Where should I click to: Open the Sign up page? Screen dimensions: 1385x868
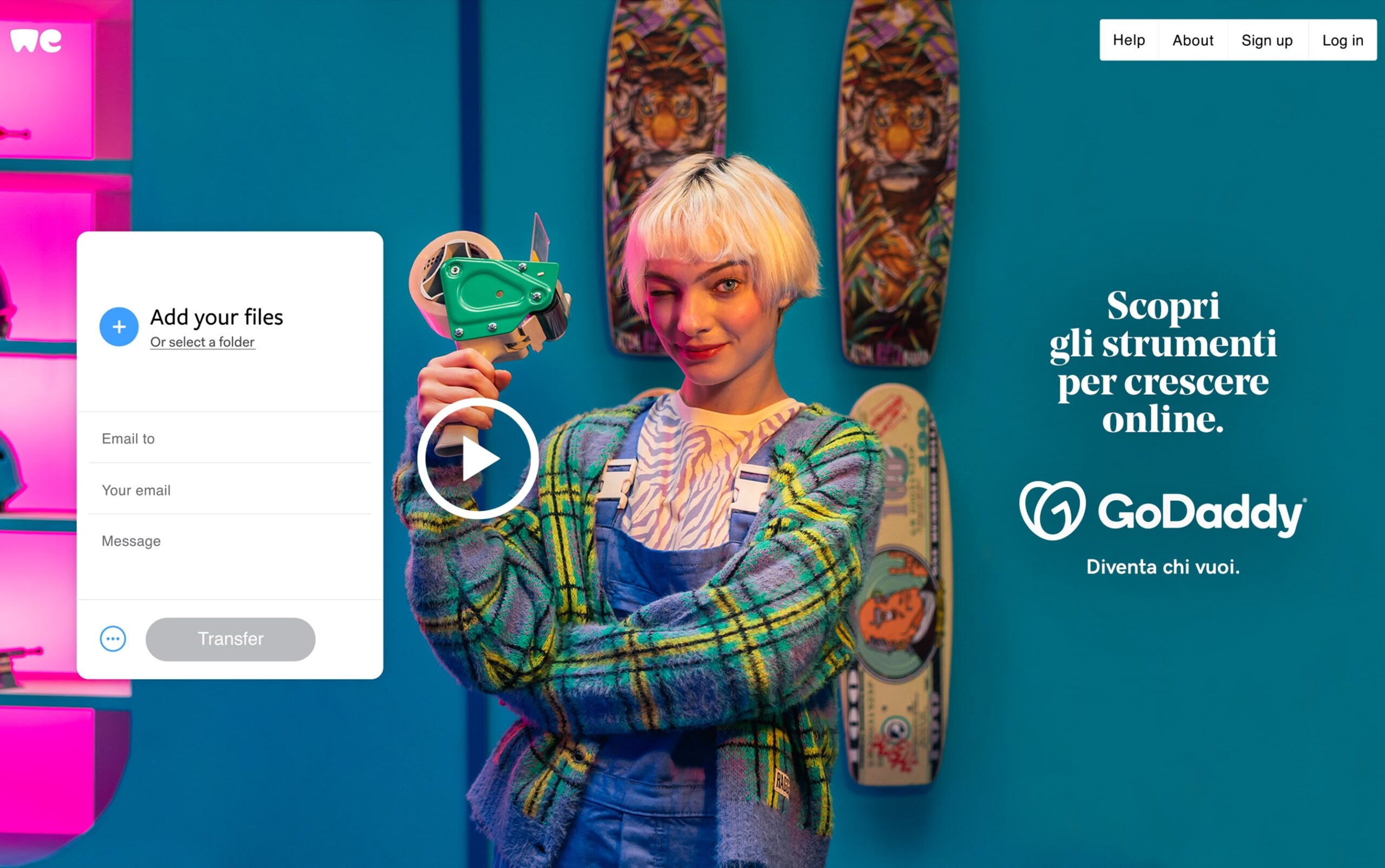coord(1267,40)
